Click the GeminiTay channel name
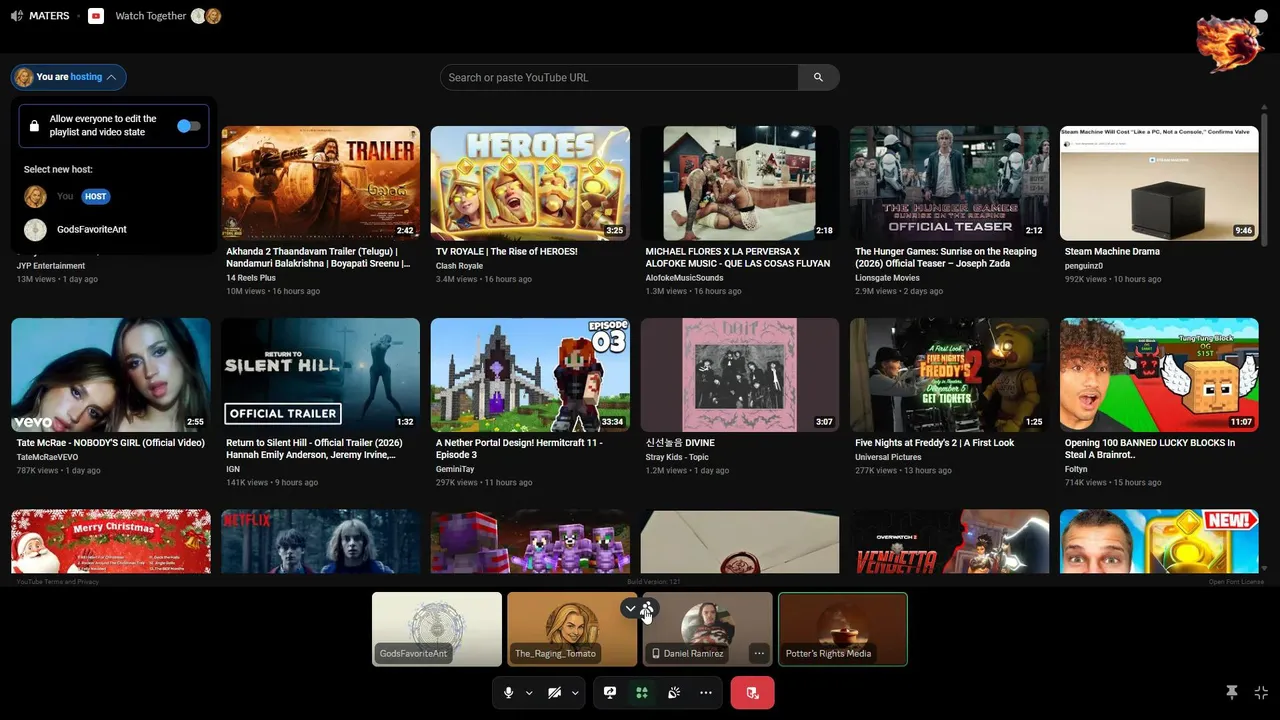The image size is (1280, 720). pos(455,469)
